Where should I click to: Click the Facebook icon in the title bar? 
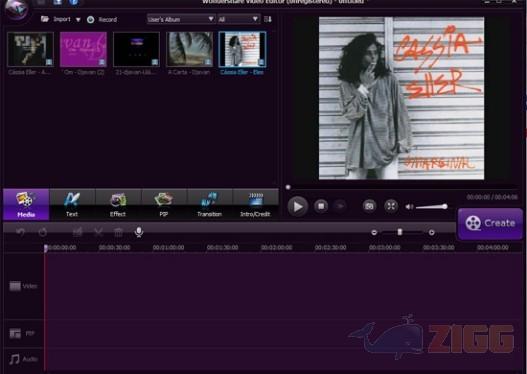point(73,2)
